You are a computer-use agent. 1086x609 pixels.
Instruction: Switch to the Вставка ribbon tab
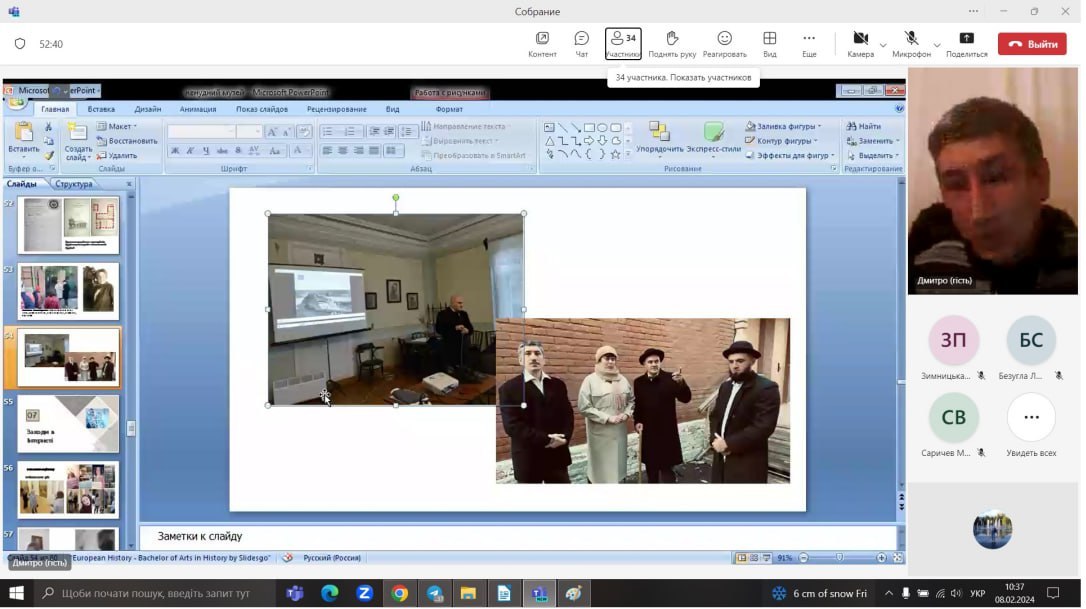coord(101,109)
